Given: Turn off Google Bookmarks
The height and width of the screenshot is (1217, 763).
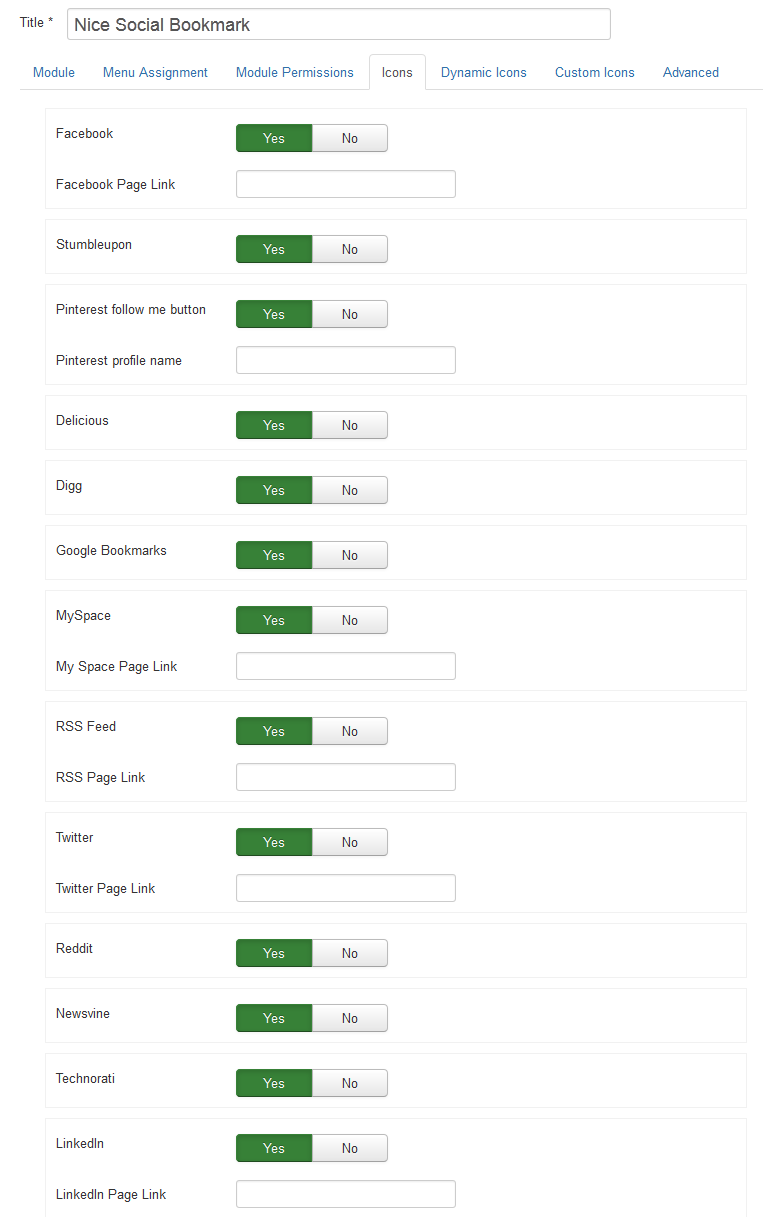Looking at the screenshot, I should pyautogui.click(x=350, y=555).
